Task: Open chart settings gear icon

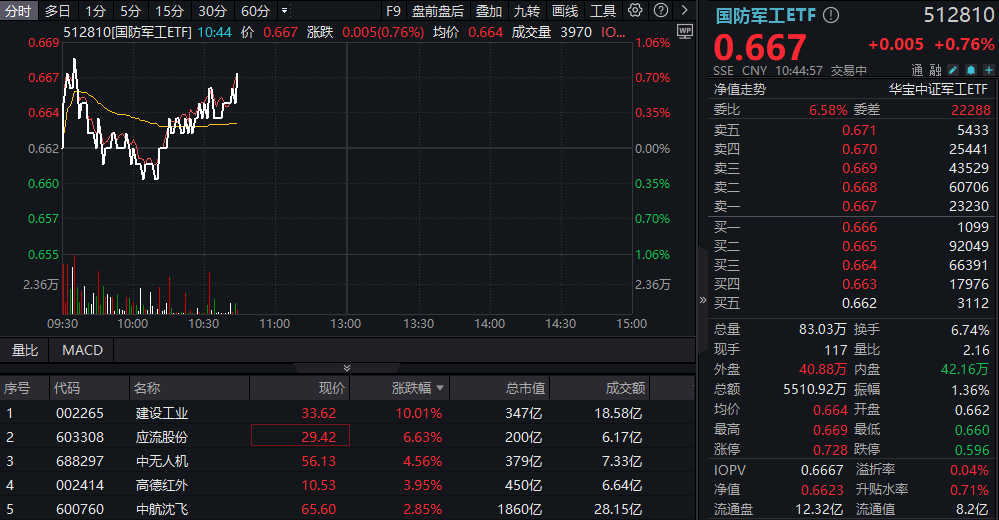Action: (635, 11)
